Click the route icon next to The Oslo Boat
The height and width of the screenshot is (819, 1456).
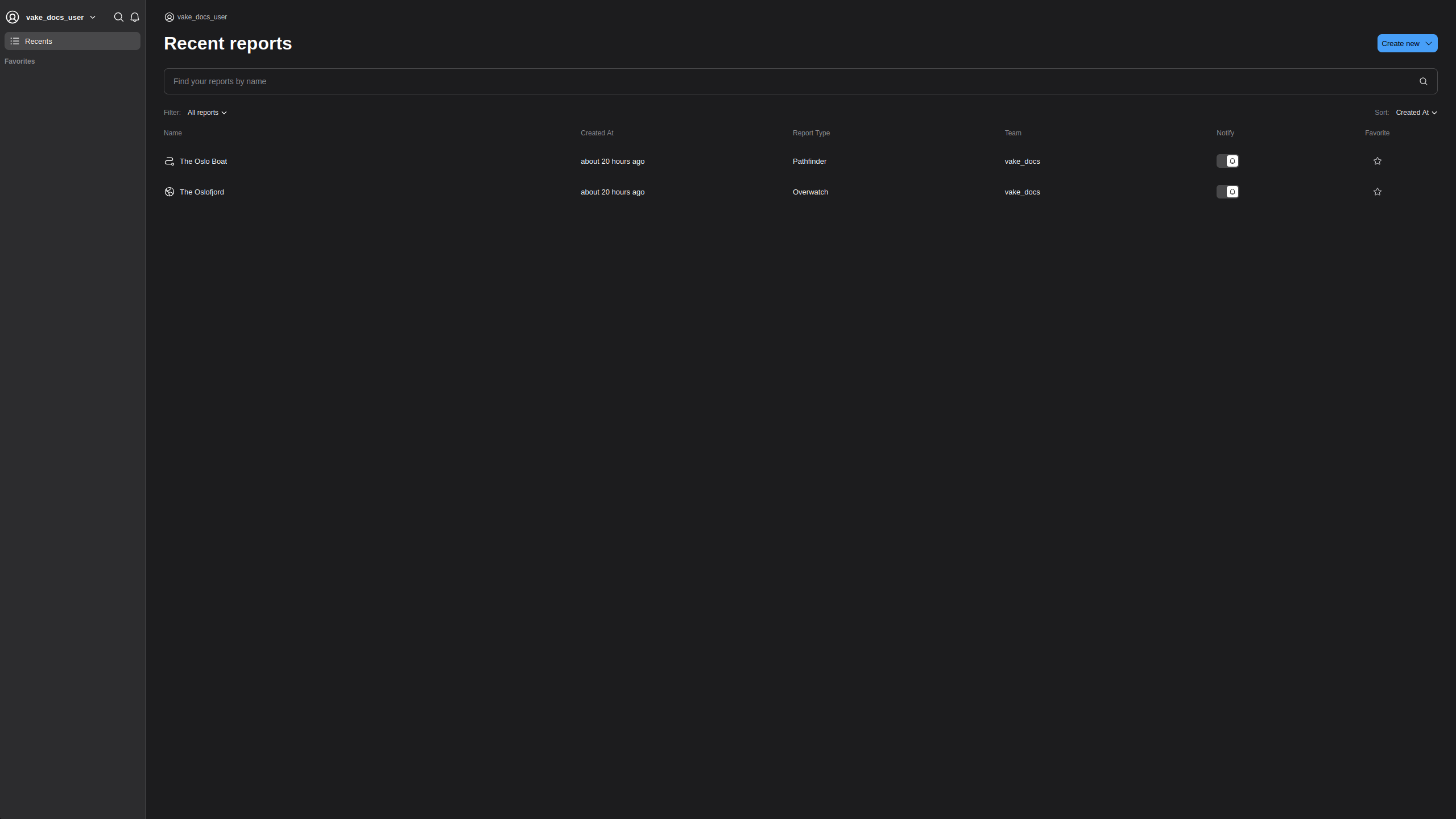(169, 161)
